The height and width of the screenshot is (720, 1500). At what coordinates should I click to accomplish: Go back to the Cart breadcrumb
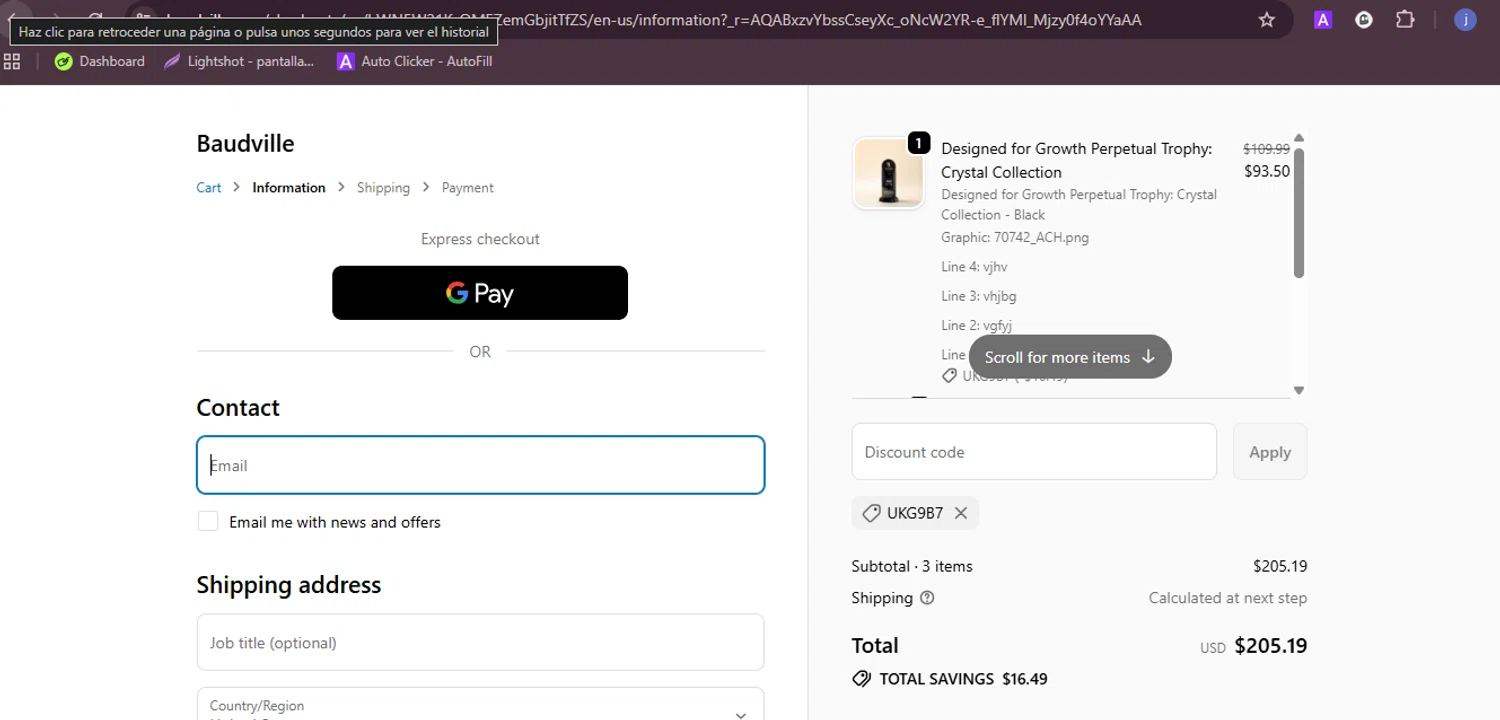tap(209, 187)
